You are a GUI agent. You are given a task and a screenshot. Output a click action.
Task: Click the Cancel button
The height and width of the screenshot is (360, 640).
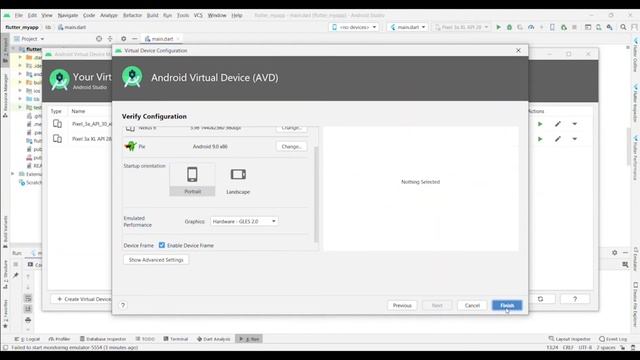tap(472, 305)
